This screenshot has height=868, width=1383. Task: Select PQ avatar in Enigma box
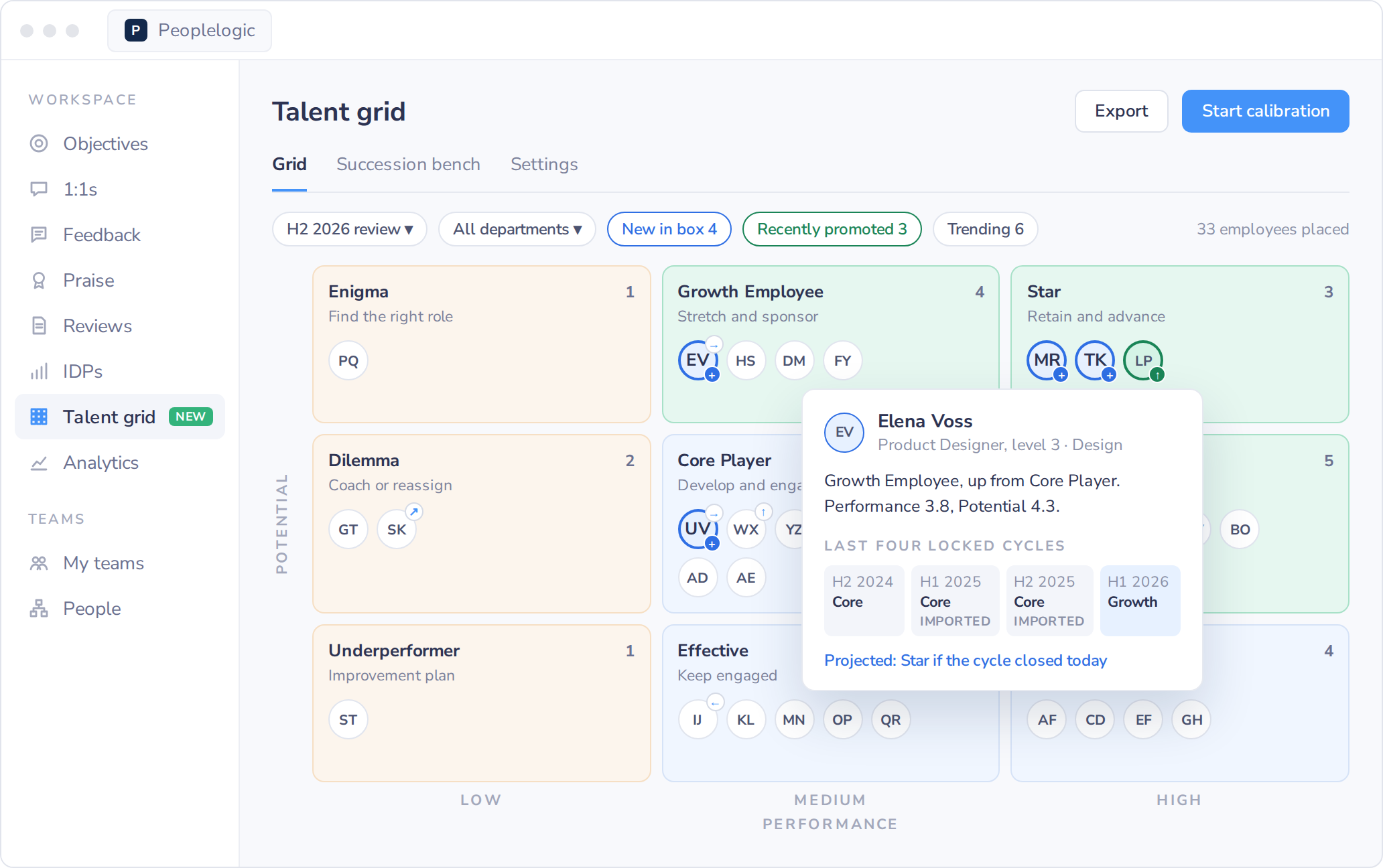click(x=348, y=360)
